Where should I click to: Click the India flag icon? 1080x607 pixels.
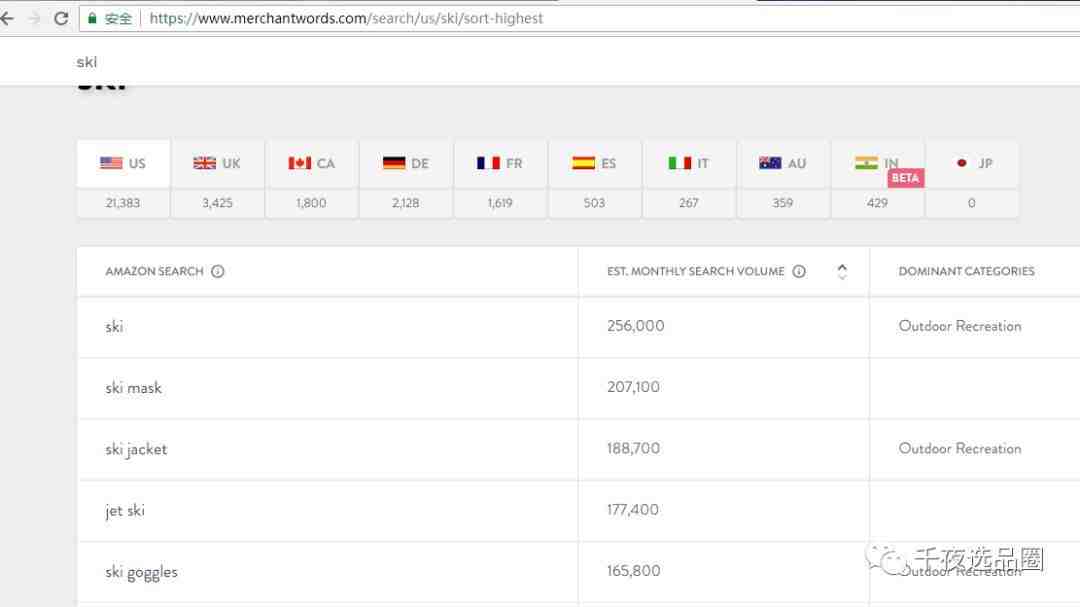click(866, 163)
